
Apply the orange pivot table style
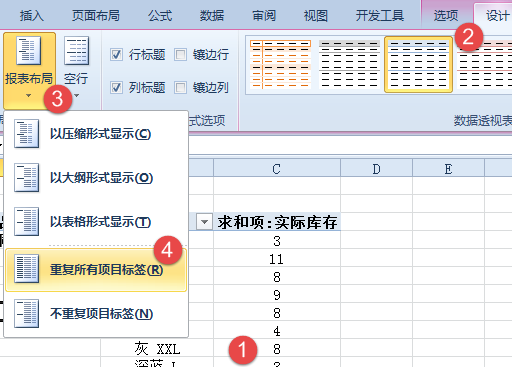(280, 64)
